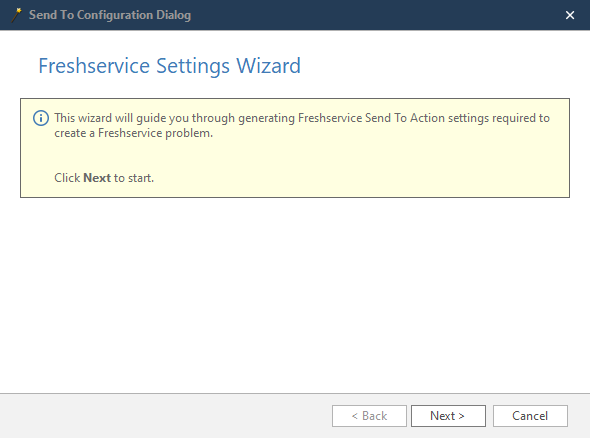Proceed with the Next > button
The image size is (590, 438).
tap(448, 416)
